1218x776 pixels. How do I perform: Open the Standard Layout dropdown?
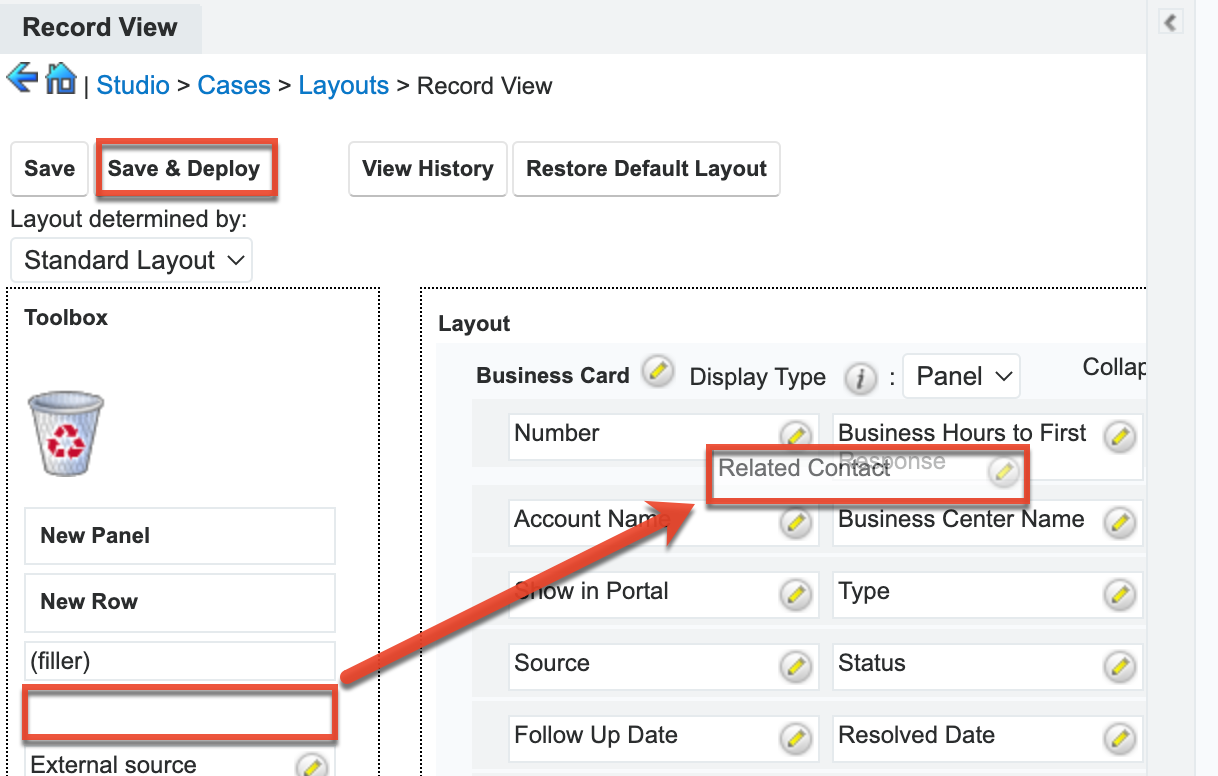tap(132, 261)
